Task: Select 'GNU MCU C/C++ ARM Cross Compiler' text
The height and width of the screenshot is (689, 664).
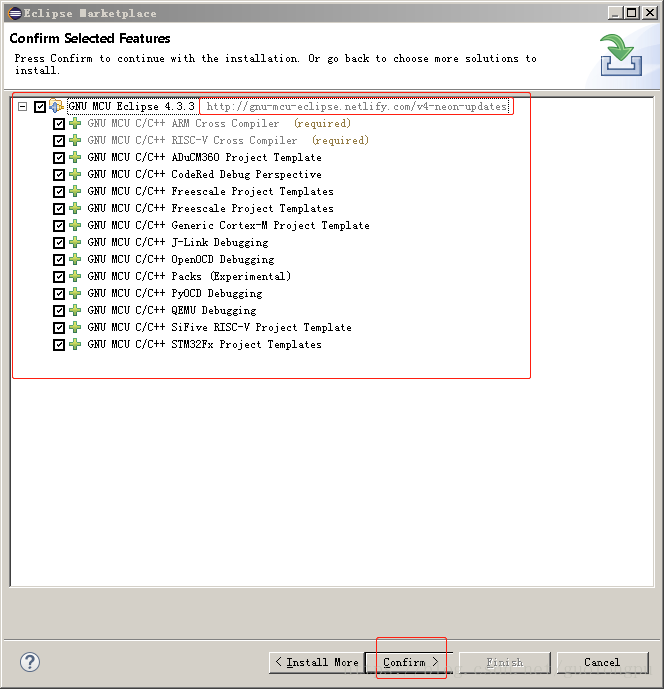Action: point(183,123)
